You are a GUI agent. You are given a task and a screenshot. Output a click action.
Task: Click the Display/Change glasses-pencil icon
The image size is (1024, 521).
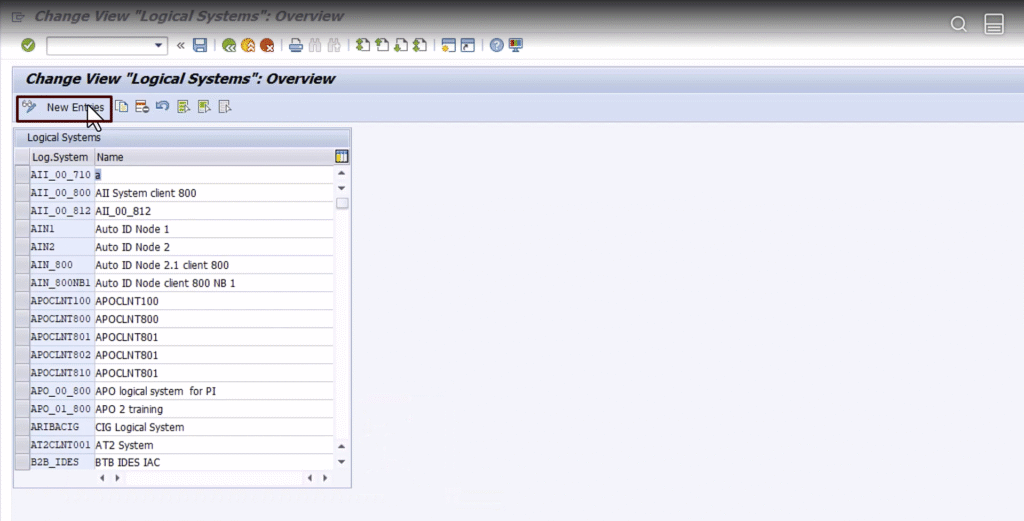[29, 106]
